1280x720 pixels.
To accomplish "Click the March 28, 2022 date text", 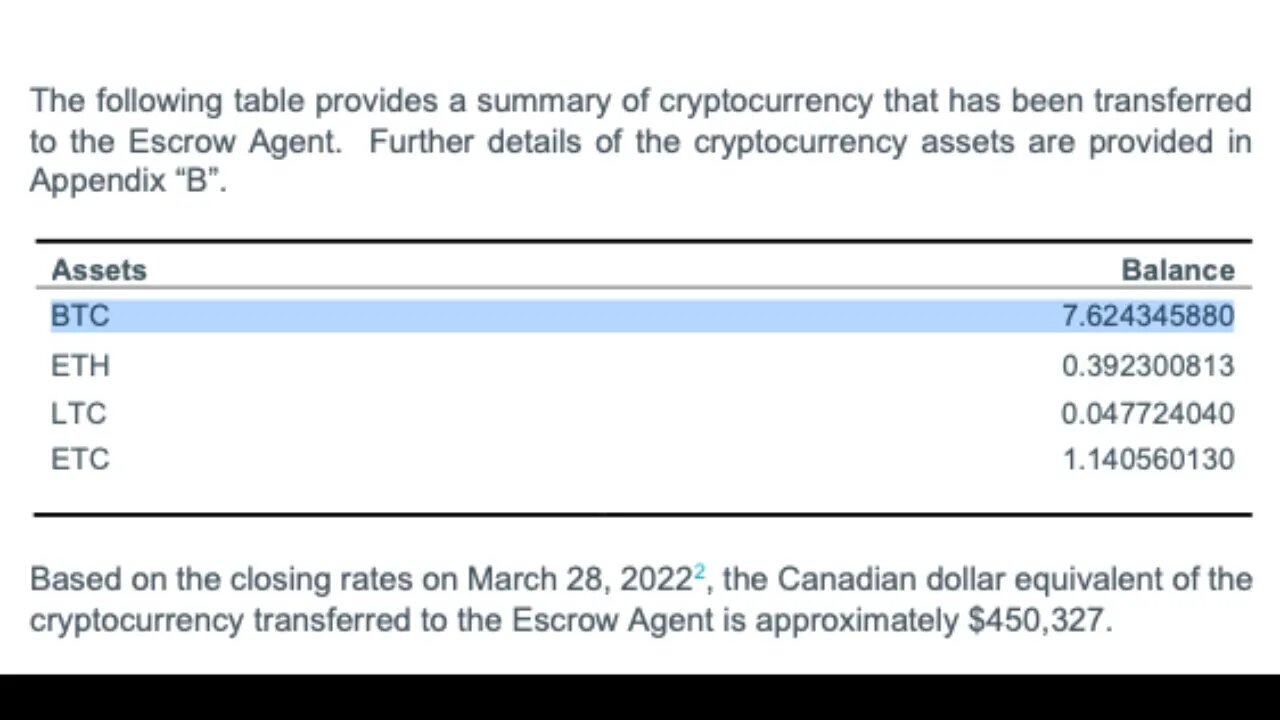I will [580, 579].
